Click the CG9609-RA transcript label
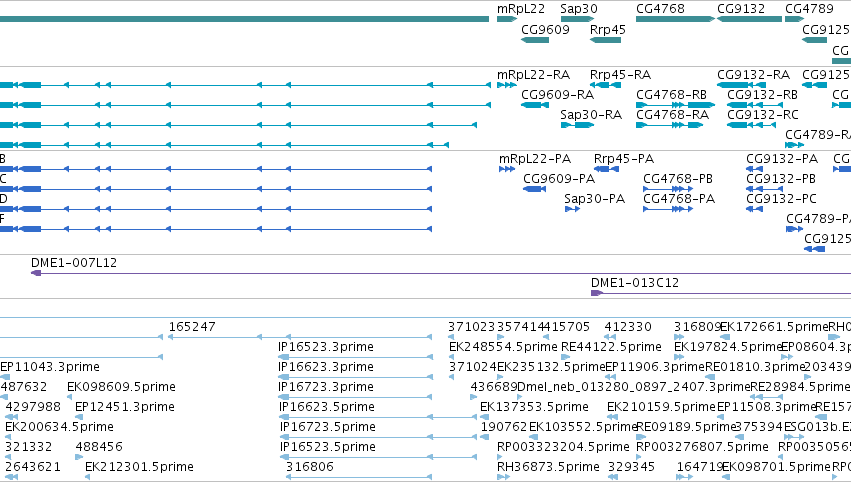 pos(557,94)
